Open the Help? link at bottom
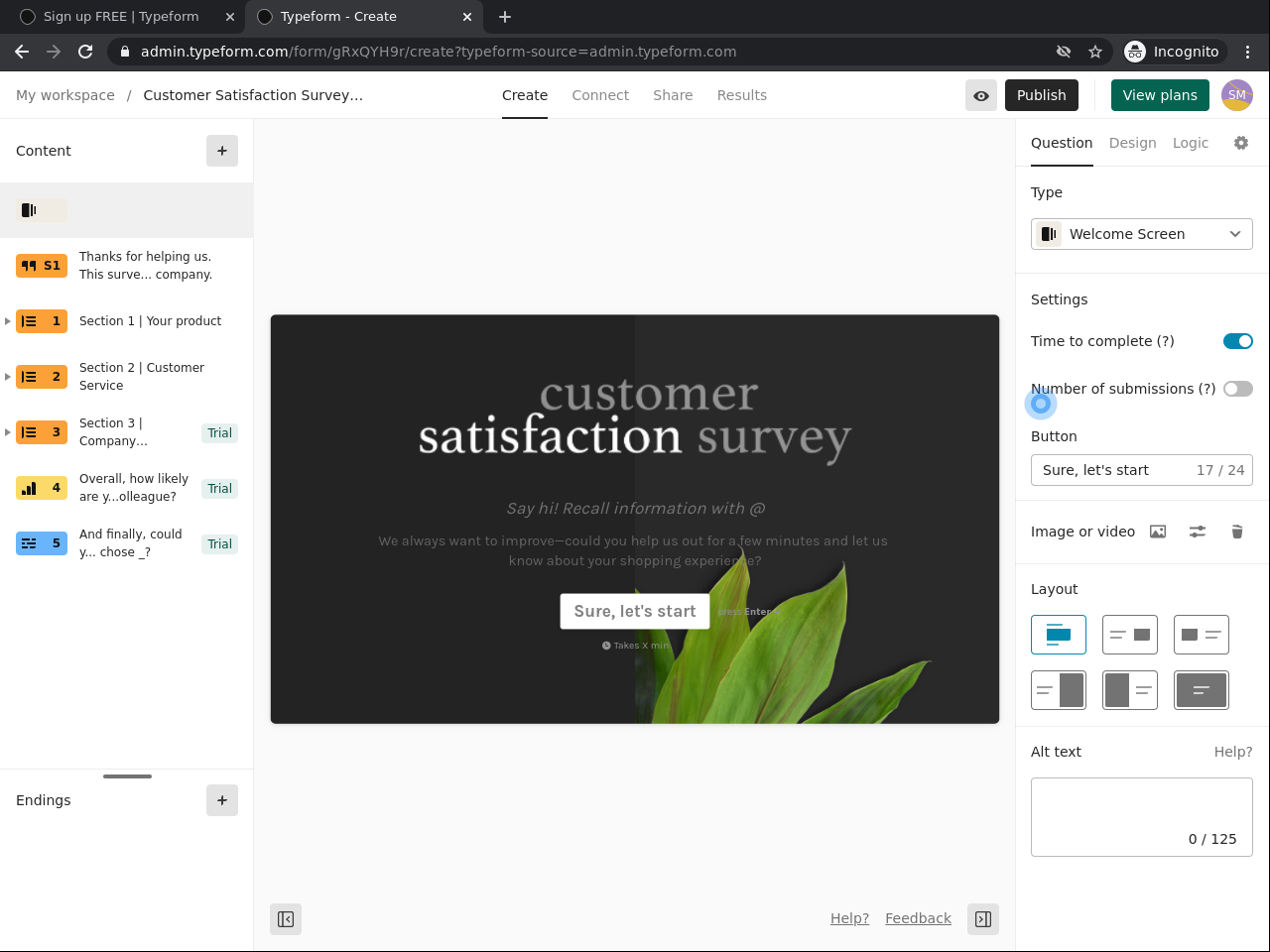Screen dimensions: 1270x952 click(x=849, y=918)
